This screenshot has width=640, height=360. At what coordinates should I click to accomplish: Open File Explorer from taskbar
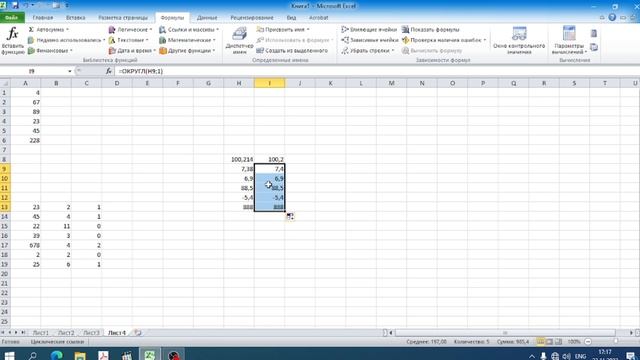point(80,356)
